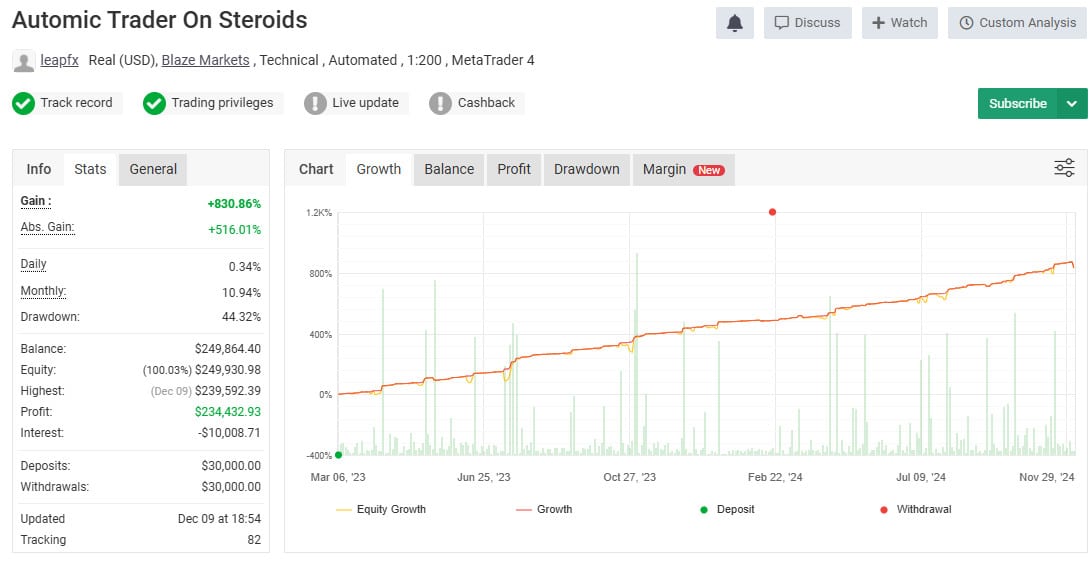Open the Balance chart tab

click(x=449, y=169)
